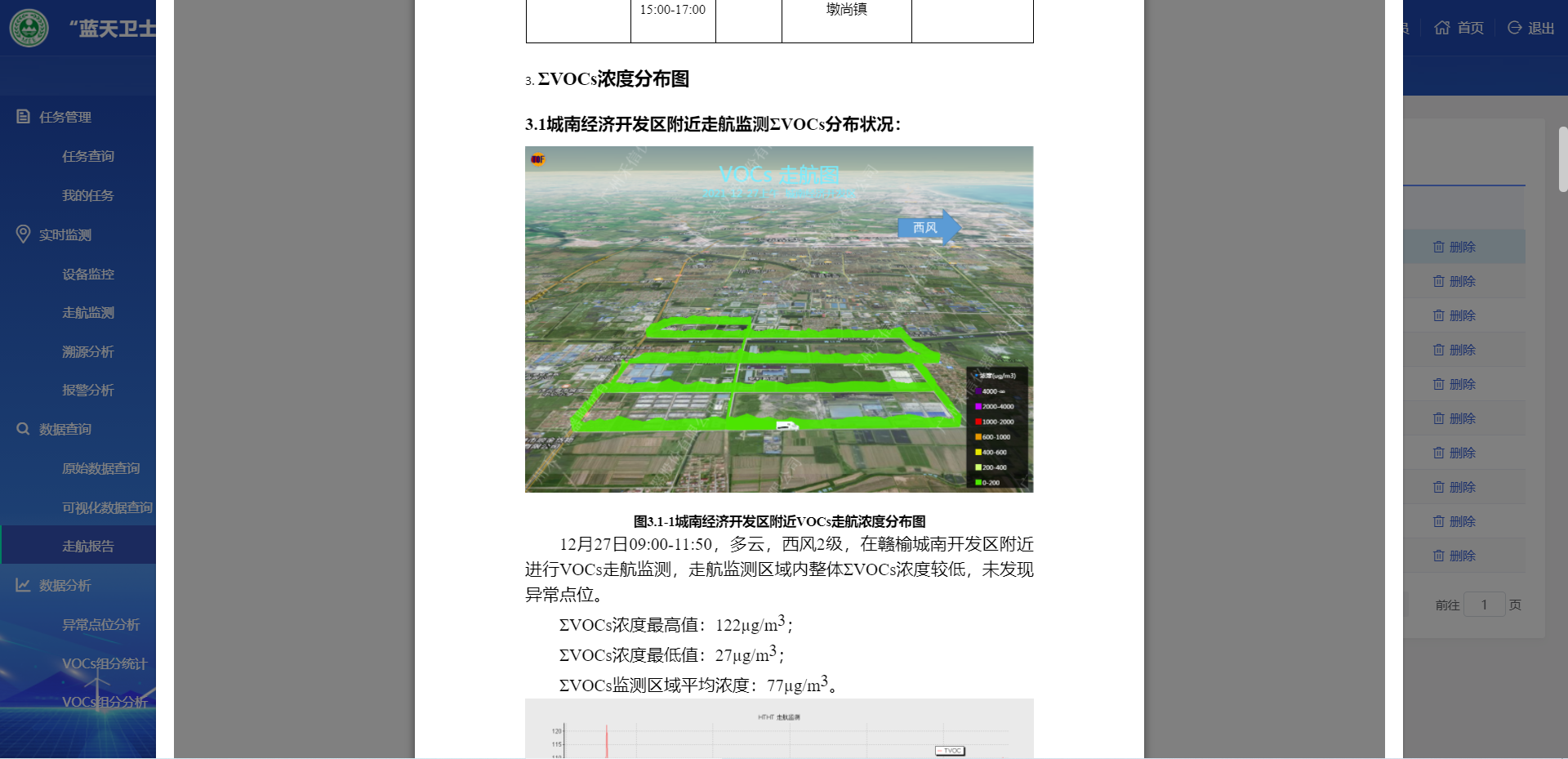The height and width of the screenshot is (759, 1568).
Task: Select the active 走航报告 menu item
Action: (88, 546)
